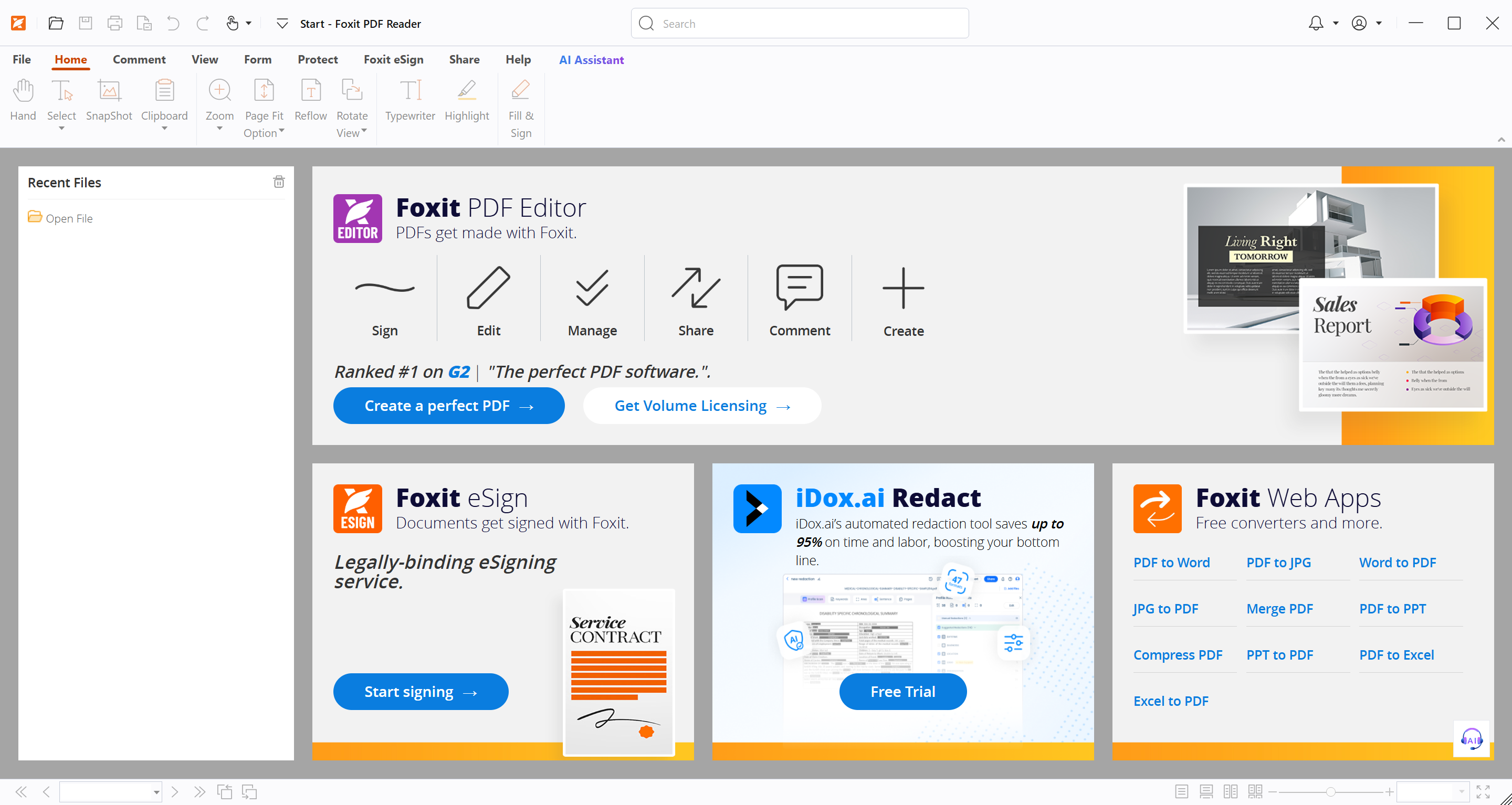
Task: Click the AI chat assistant floating icon
Action: (1471, 739)
